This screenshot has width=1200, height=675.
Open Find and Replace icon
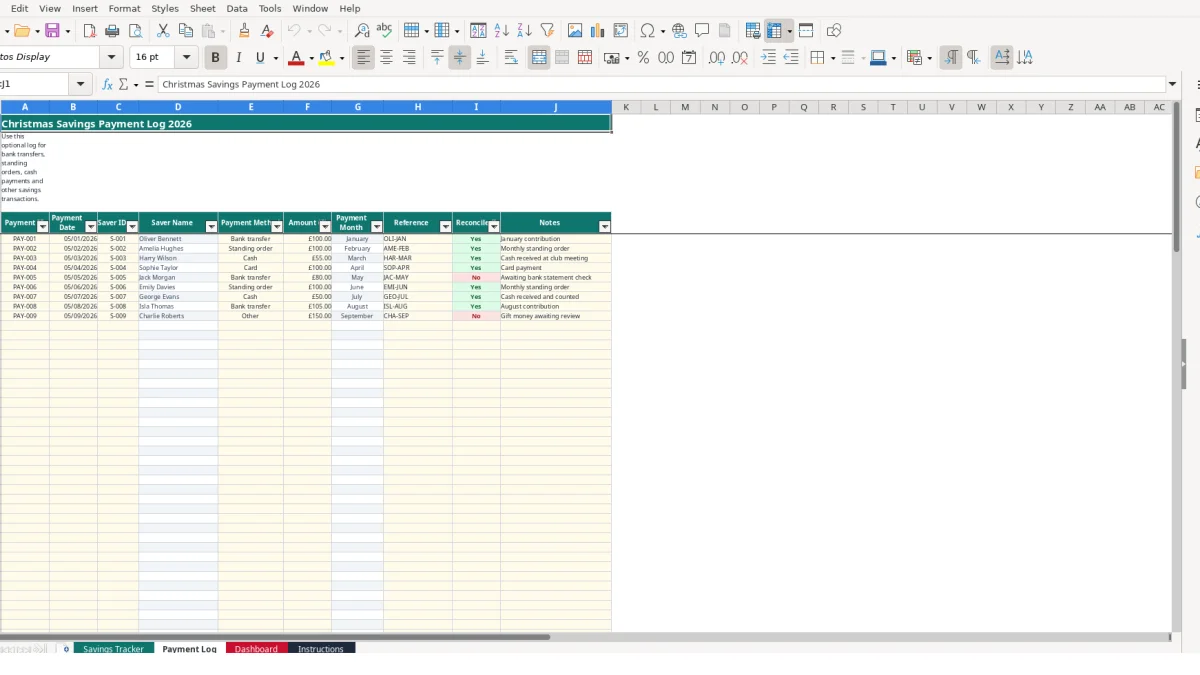pos(362,31)
